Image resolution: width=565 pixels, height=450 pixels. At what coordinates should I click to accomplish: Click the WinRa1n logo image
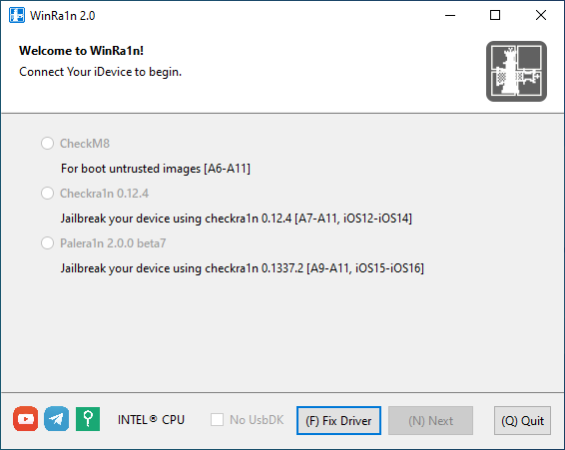[516, 71]
